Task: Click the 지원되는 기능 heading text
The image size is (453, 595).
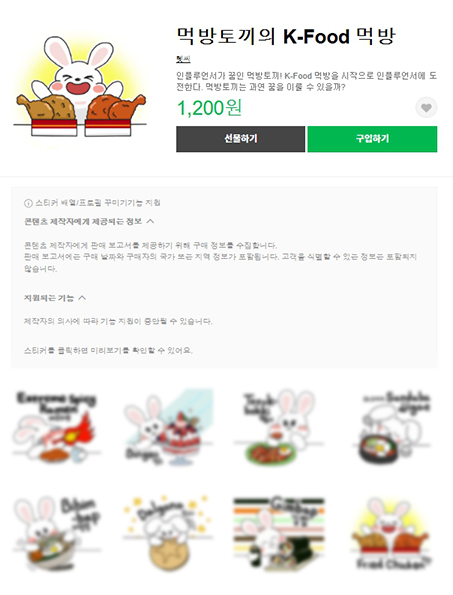Action: click(x=49, y=298)
